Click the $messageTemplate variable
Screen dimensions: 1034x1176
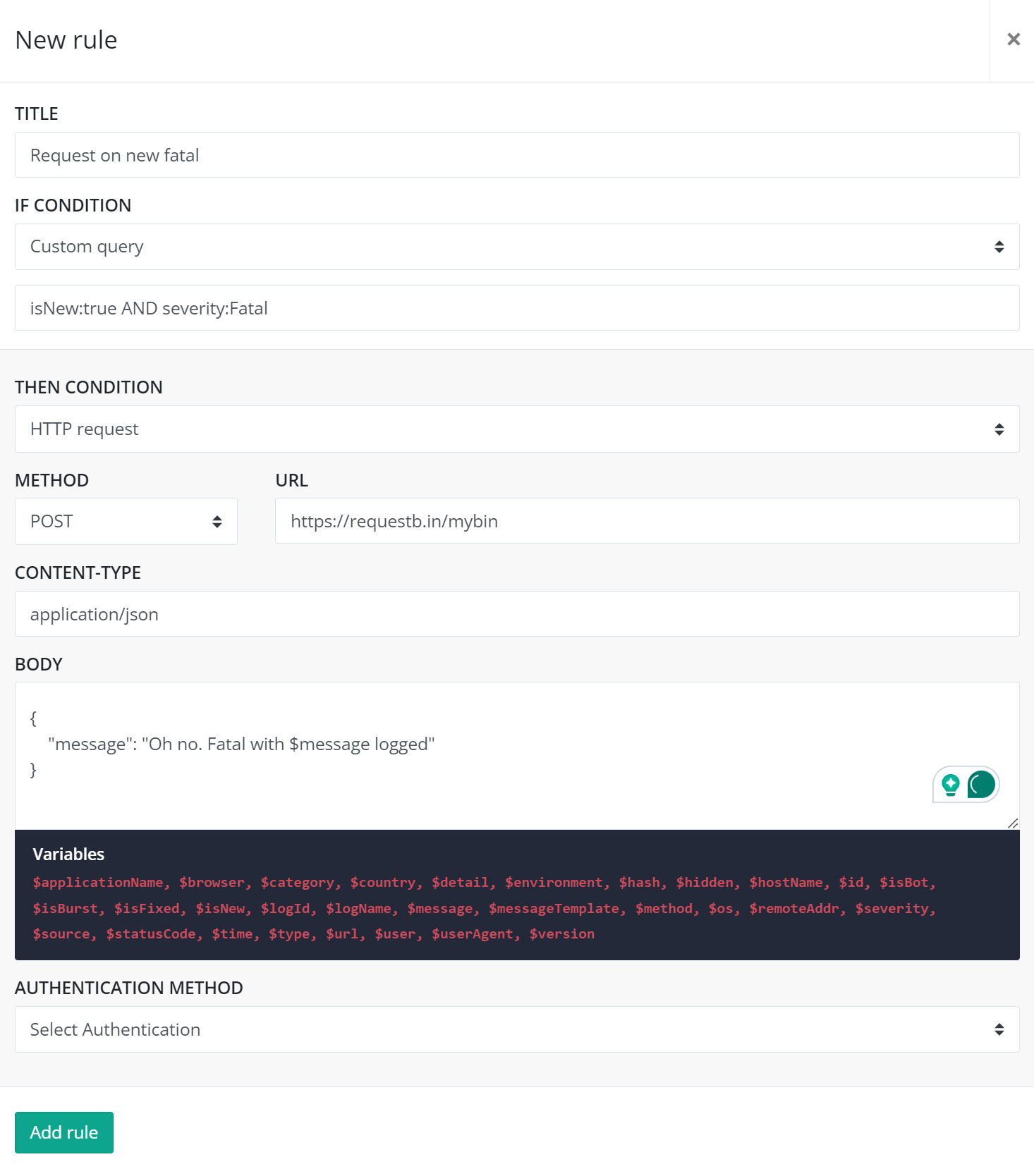click(554, 909)
